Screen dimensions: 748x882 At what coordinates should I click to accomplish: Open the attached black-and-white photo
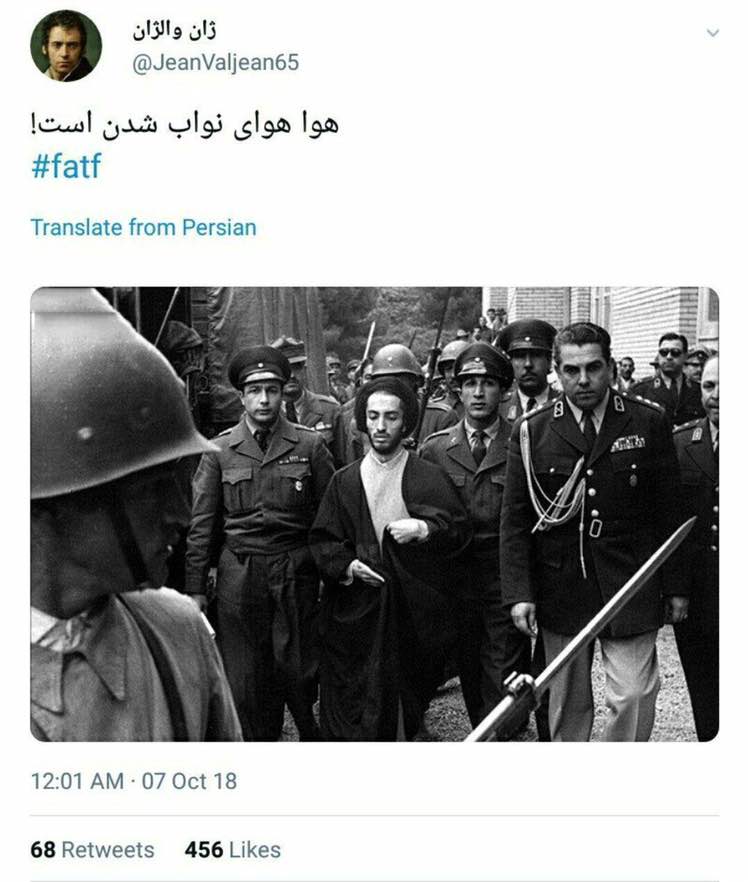[375, 514]
